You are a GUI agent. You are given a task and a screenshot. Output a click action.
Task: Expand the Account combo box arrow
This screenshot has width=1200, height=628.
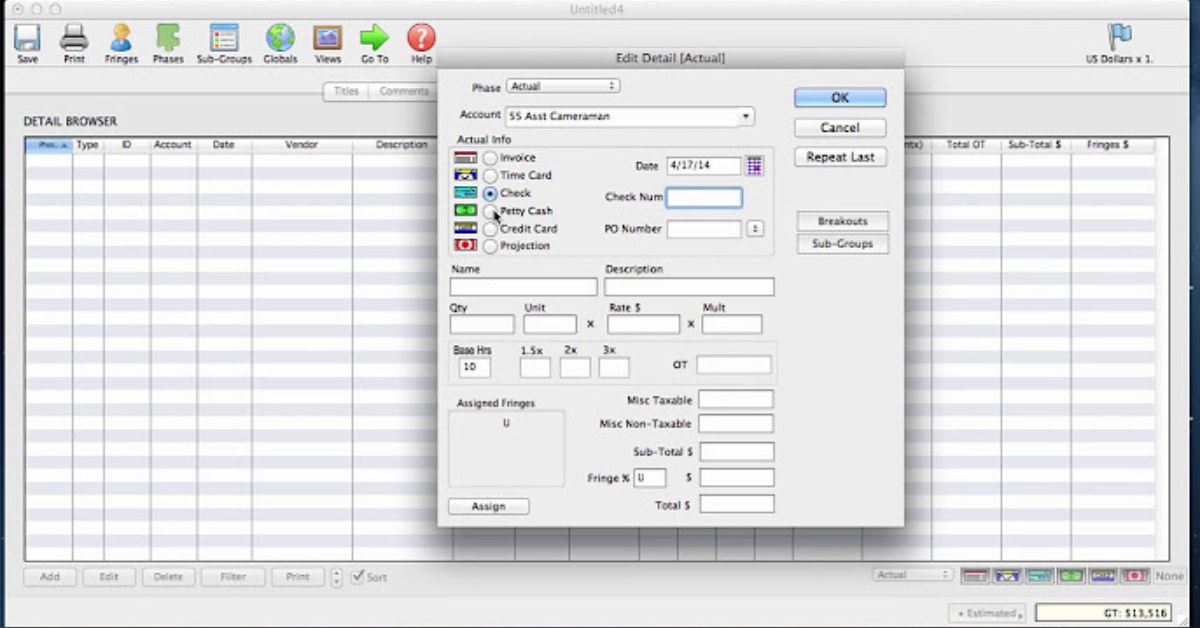(x=746, y=117)
